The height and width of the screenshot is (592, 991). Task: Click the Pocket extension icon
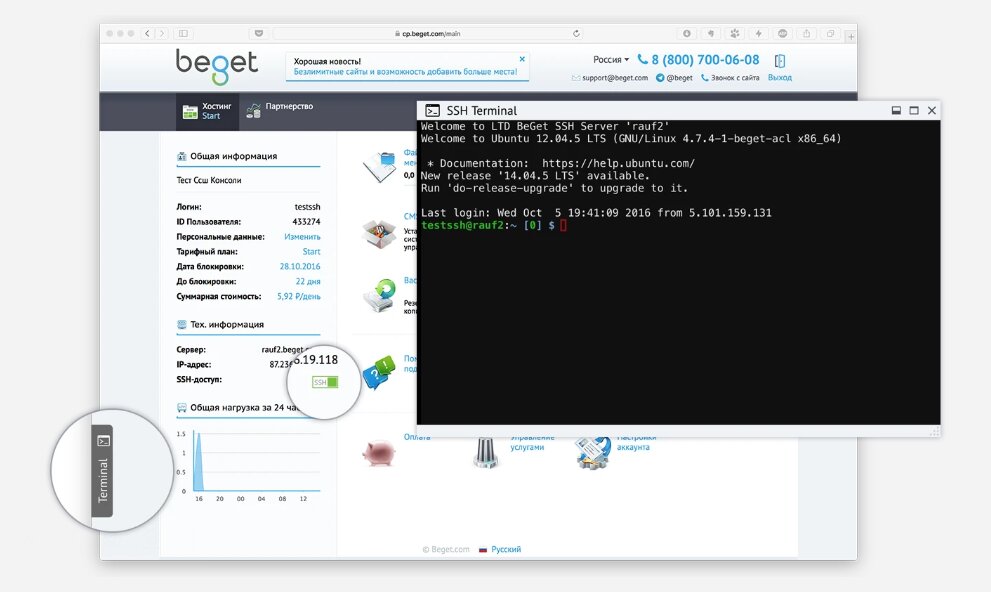tap(258, 33)
